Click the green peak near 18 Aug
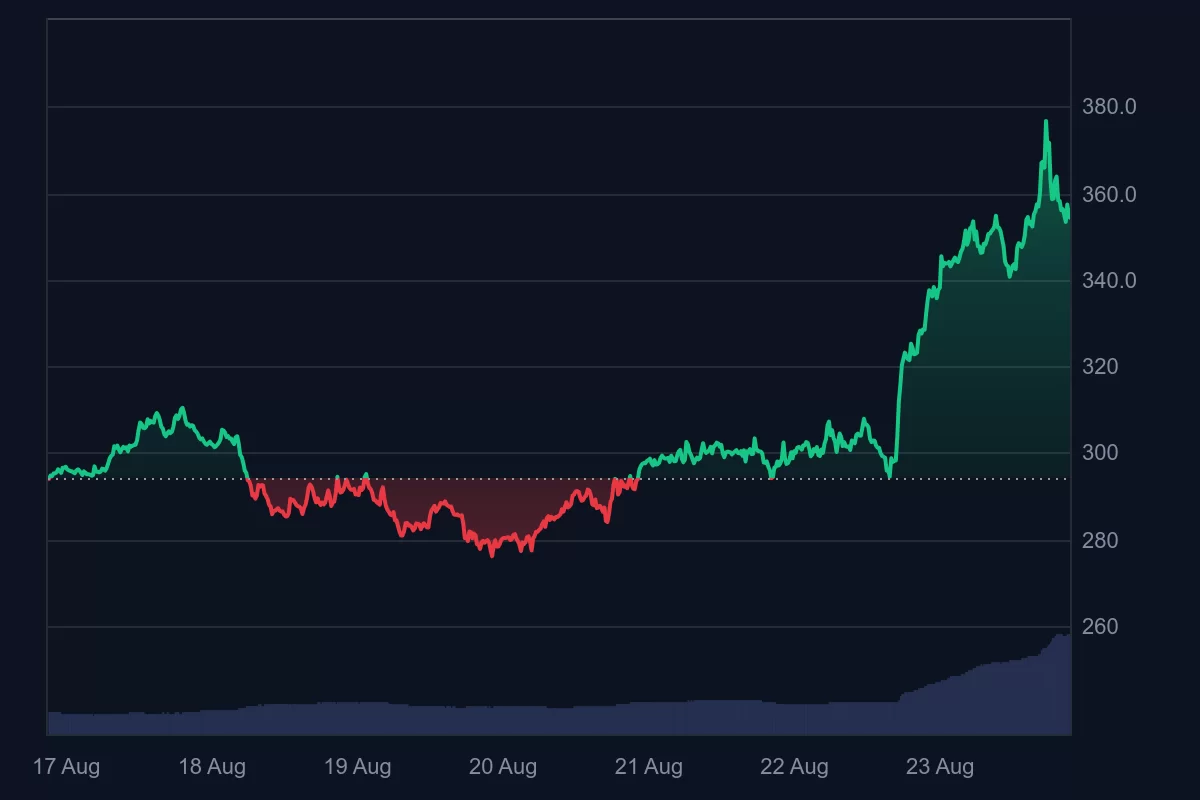The height and width of the screenshot is (800, 1200). [x=181, y=409]
